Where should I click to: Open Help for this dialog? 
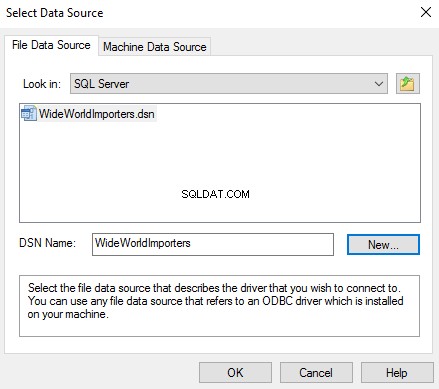(397, 373)
